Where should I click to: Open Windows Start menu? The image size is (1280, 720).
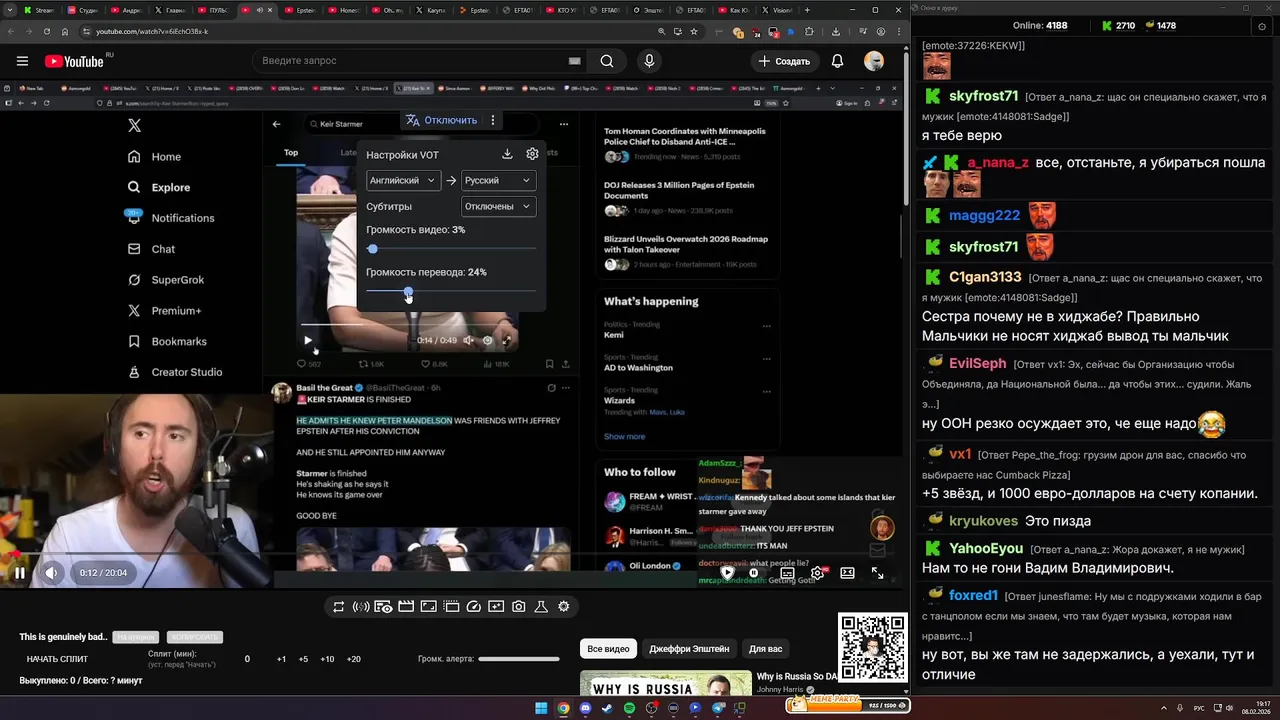coord(541,708)
